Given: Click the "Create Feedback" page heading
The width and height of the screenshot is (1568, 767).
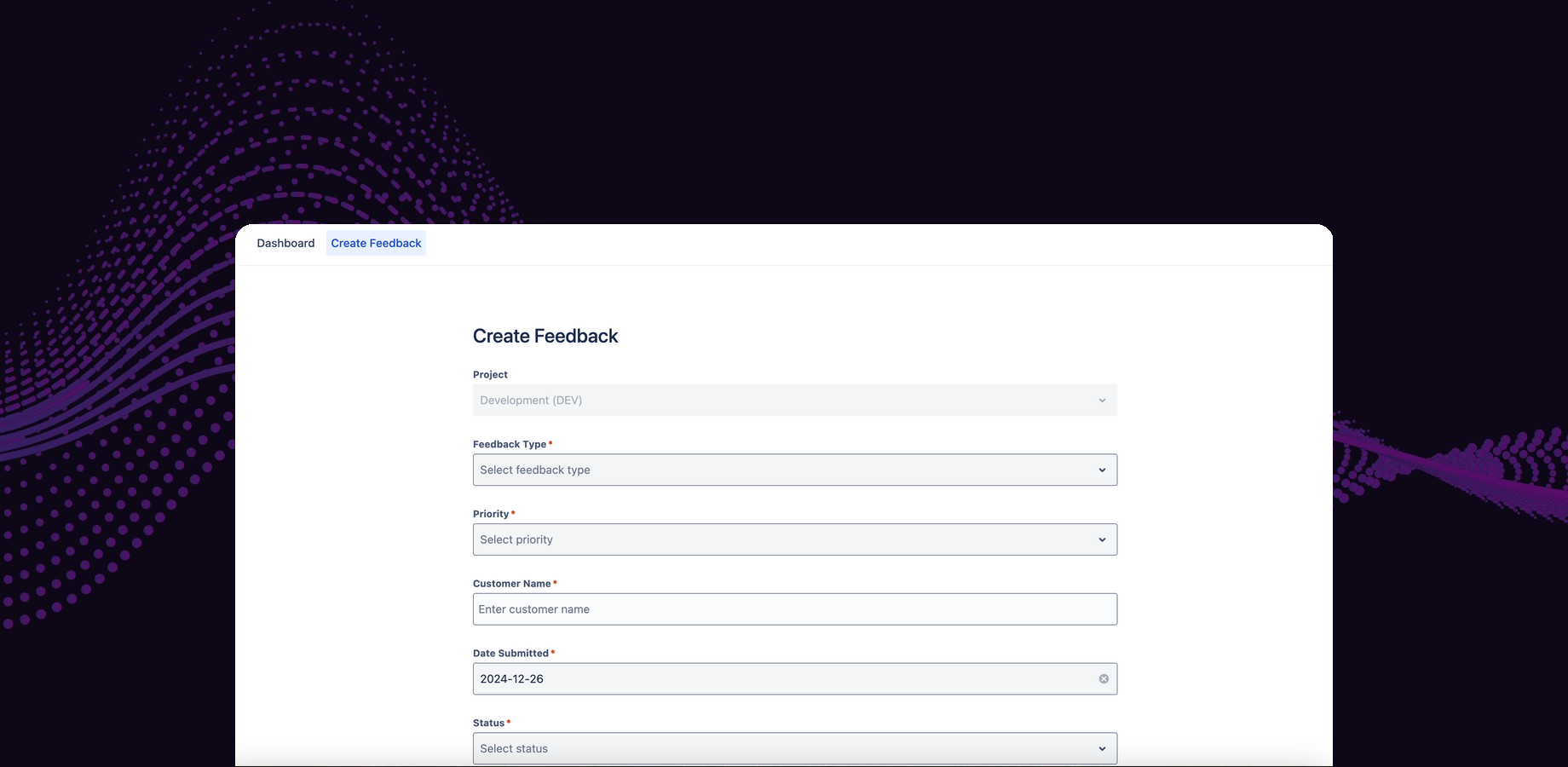Looking at the screenshot, I should click(x=545, y=337).
